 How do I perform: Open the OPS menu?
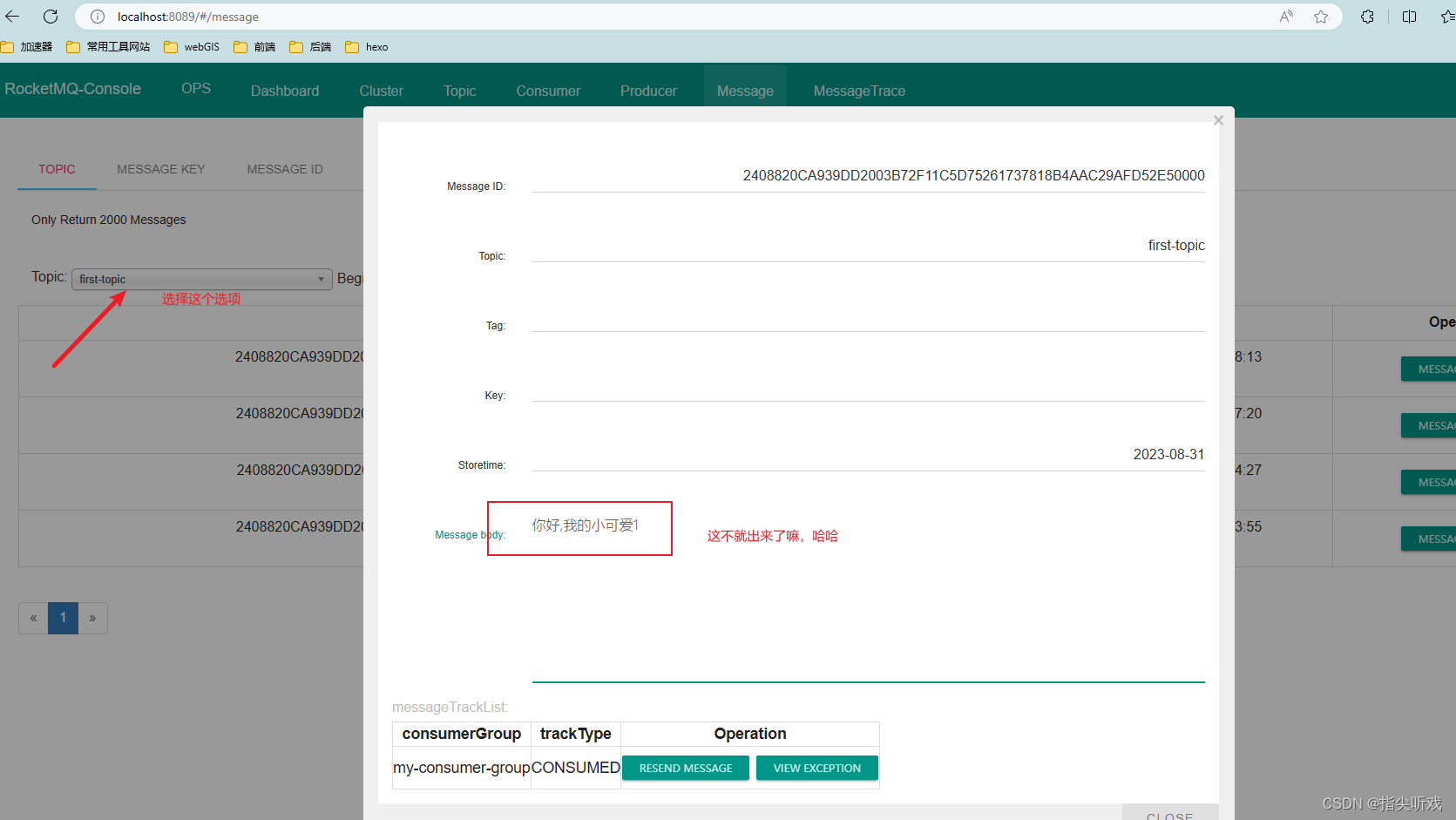coord(196,88)
